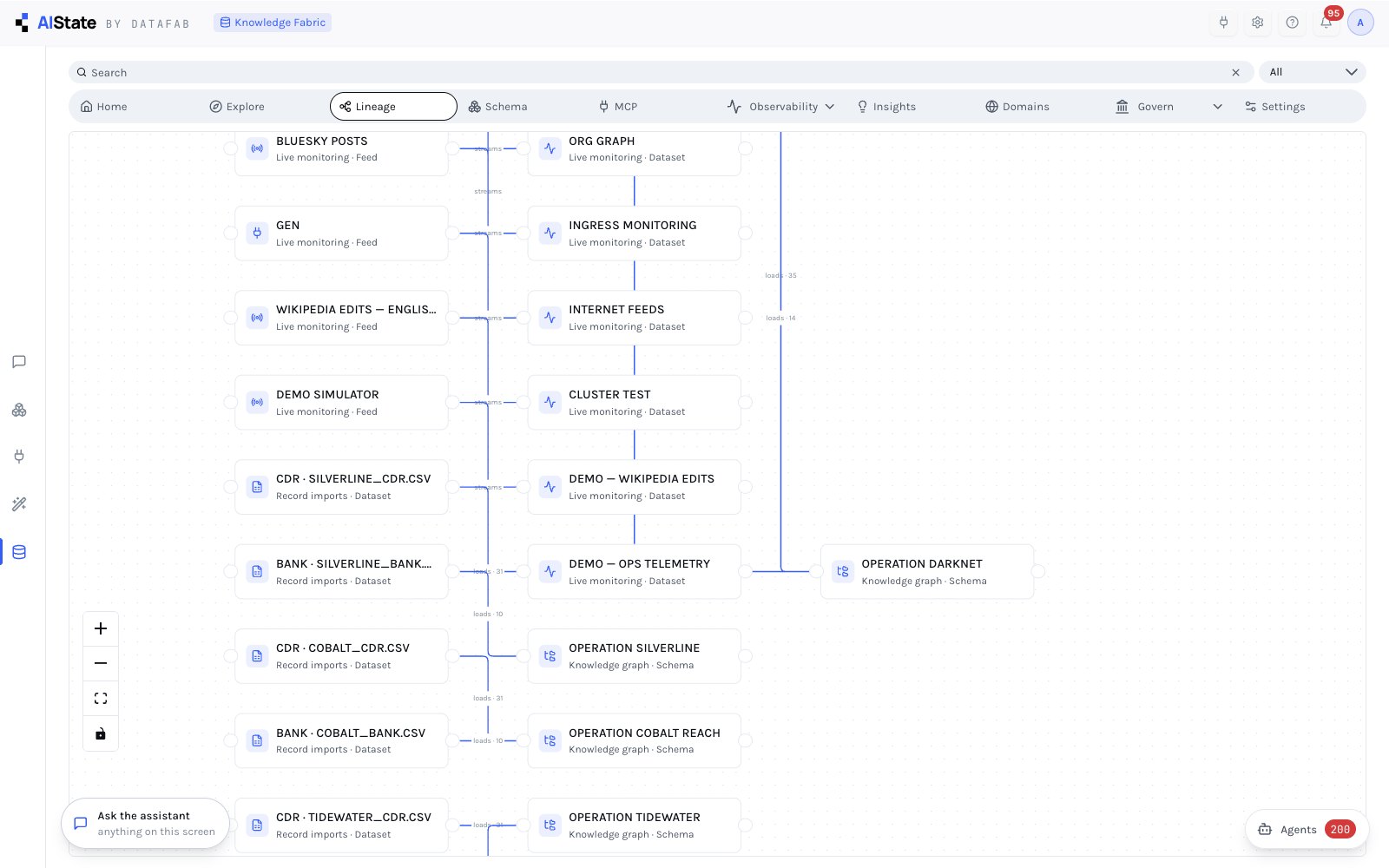The height and width of the screenshot is (868, 1389).
Task: Fit the lineage graph to view
Action: (x=101, y=699)
